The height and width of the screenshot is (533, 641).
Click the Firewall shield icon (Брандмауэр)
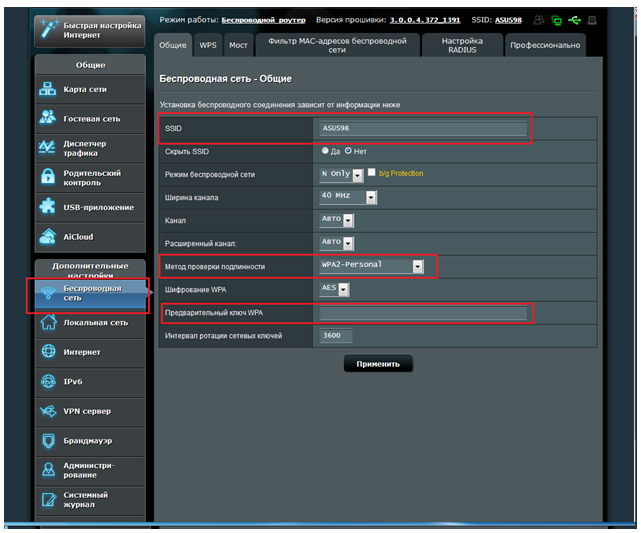(x=49, y=441)
